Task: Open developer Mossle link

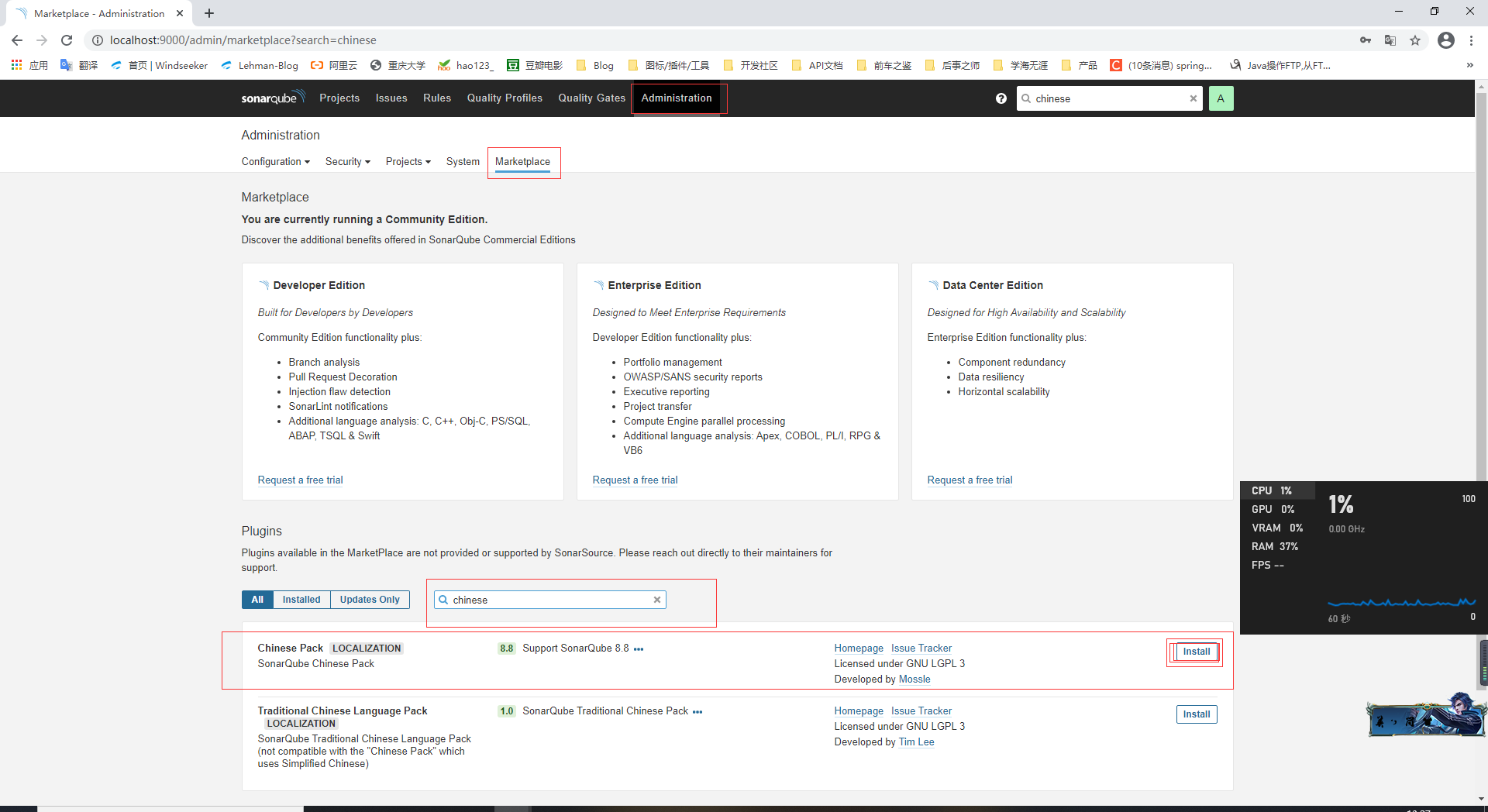Action: [914, 680]
